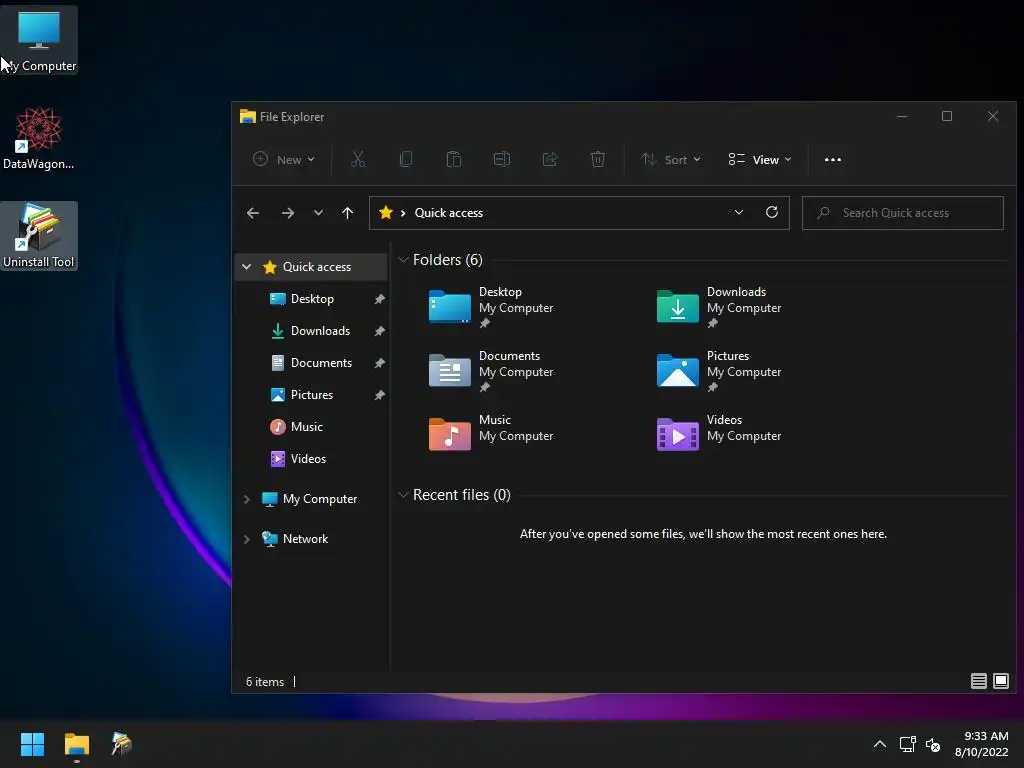
Task: Open the Documents folder in Folders section
Action: pos(491,371)
